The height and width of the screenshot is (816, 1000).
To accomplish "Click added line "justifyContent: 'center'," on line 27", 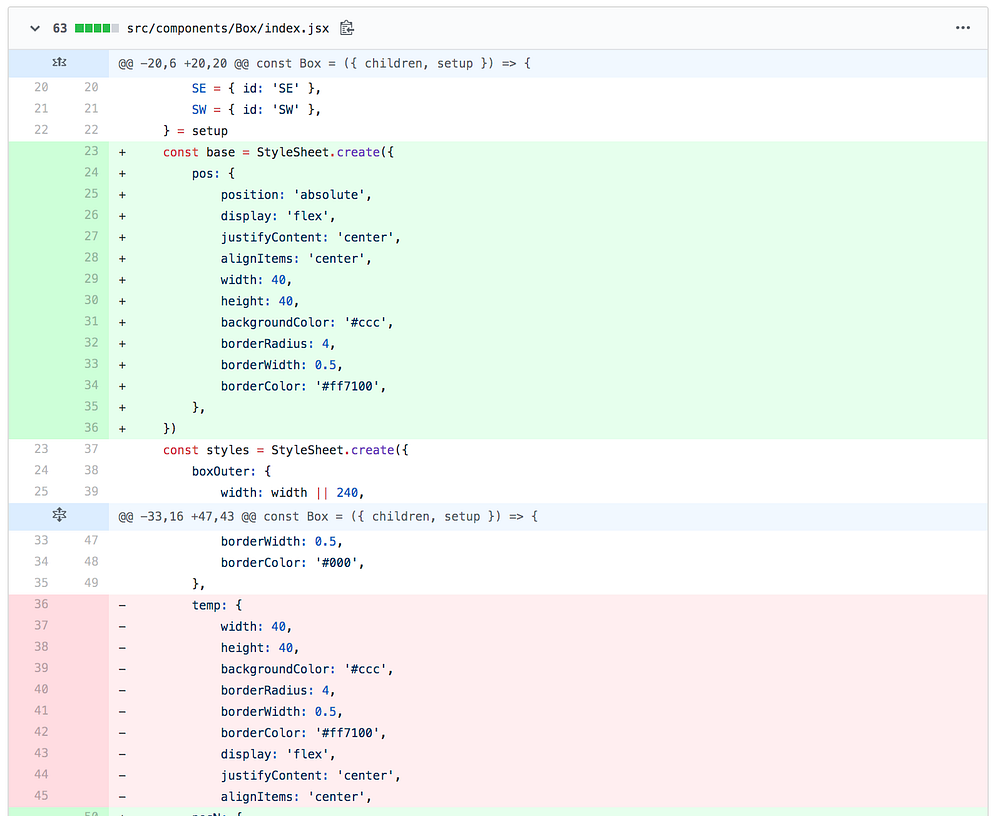I will click(x=311, y=237).
